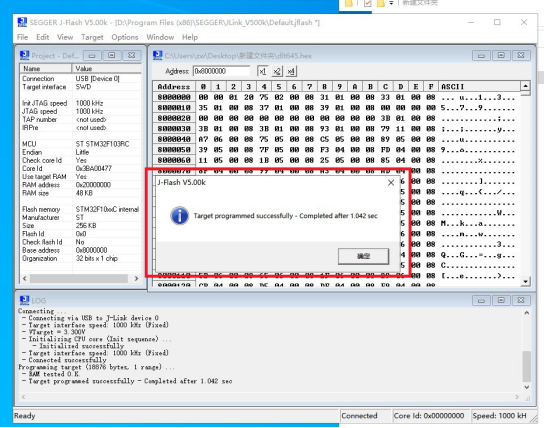
Task: Close the LOG window
Action: point(521,301)
